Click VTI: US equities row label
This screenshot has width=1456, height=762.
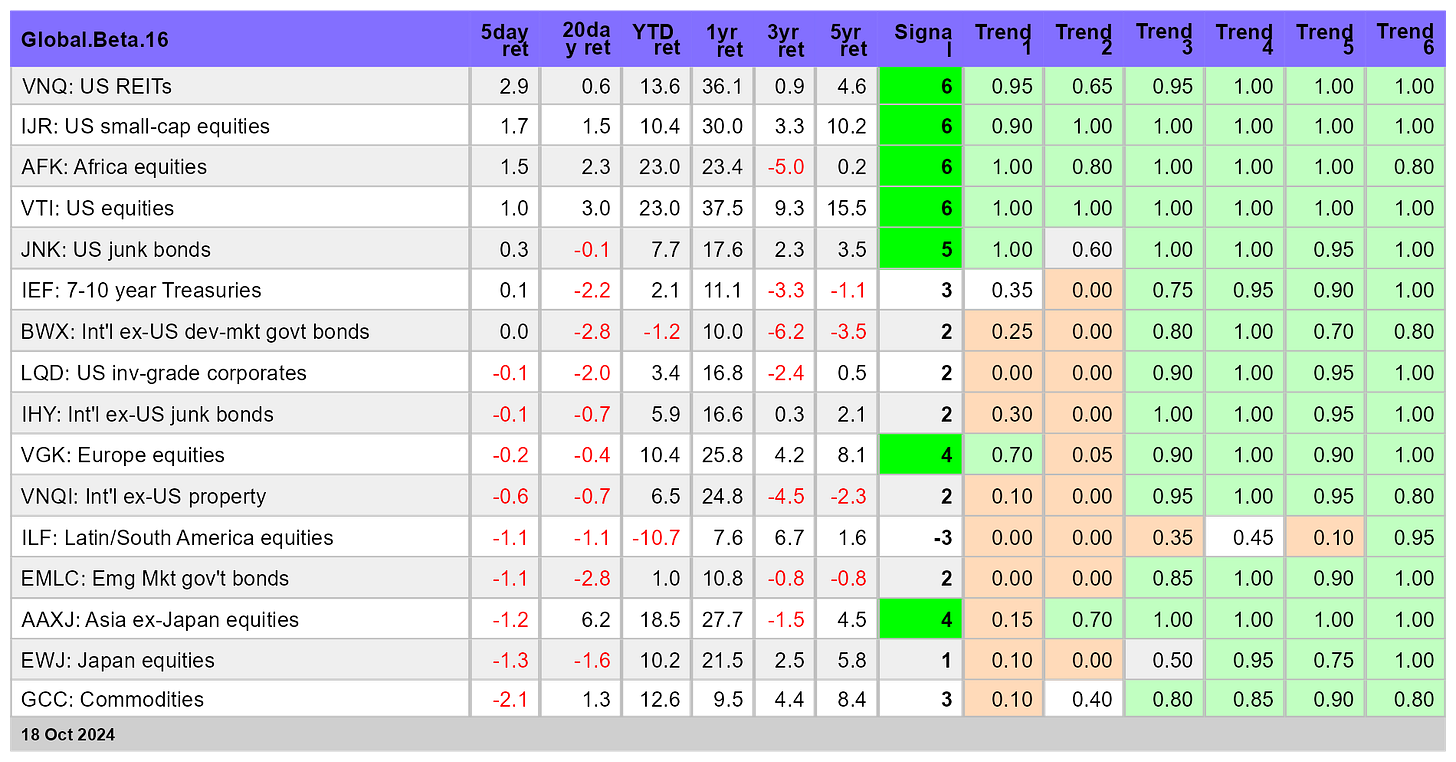(x=98, y=208)
